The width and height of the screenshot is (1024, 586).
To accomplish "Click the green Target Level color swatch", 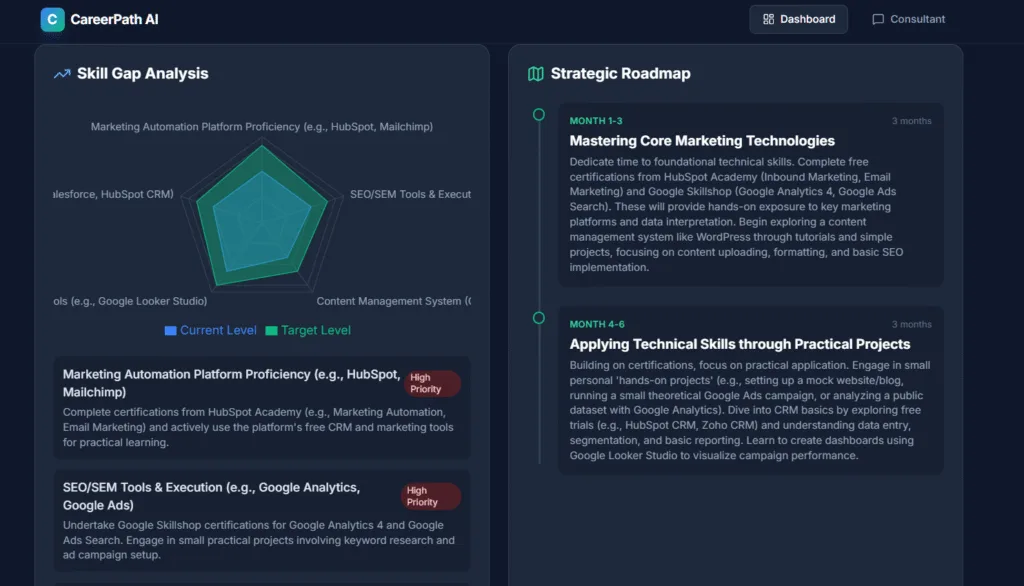I will (x=271, y=330).
